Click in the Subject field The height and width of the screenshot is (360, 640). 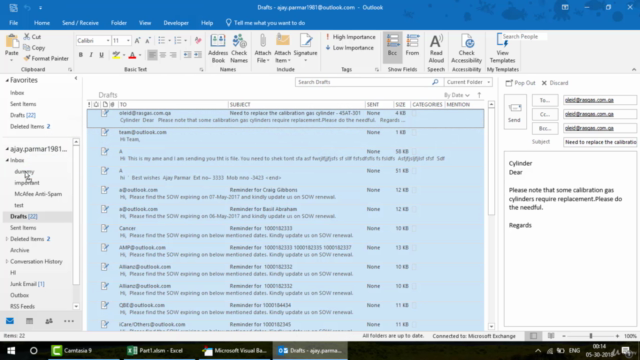click(600, 142)
